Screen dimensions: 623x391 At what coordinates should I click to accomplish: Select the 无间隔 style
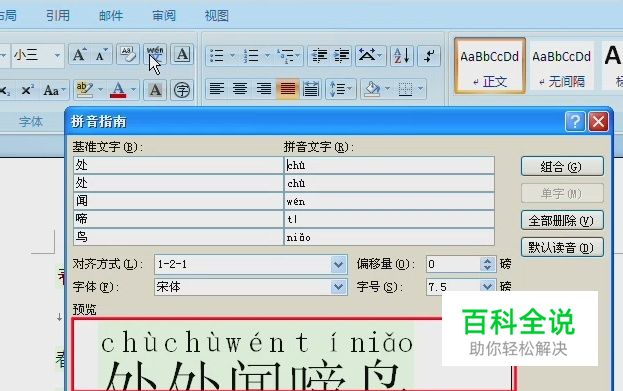coord(561,66)
